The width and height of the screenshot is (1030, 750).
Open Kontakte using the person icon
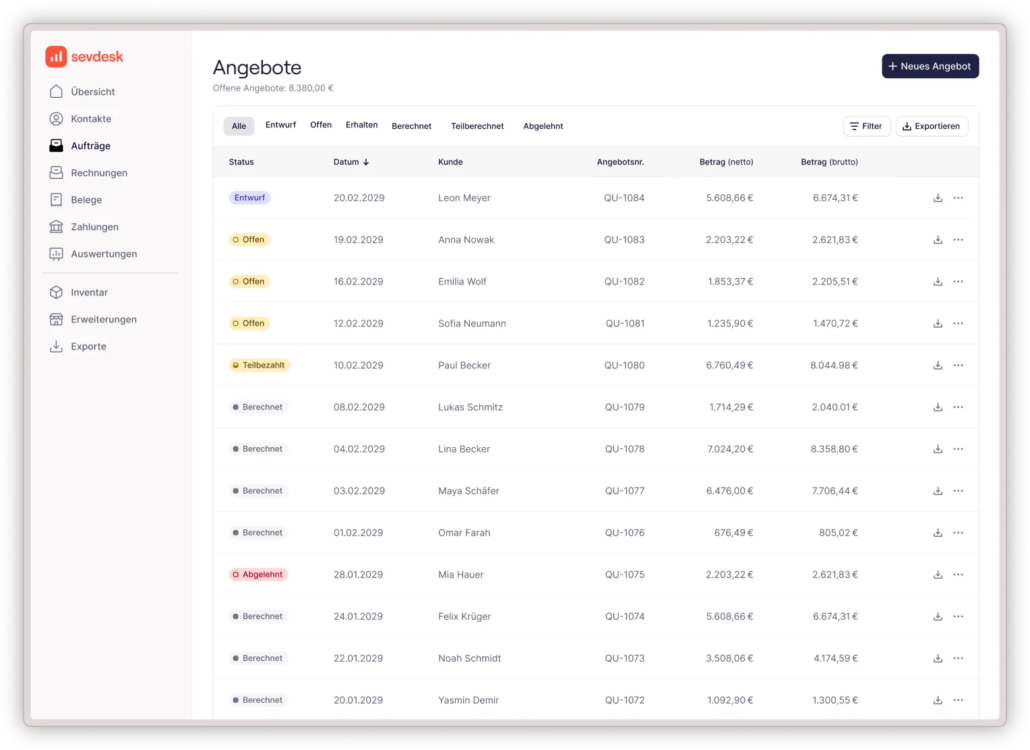[x=56, y=119]
